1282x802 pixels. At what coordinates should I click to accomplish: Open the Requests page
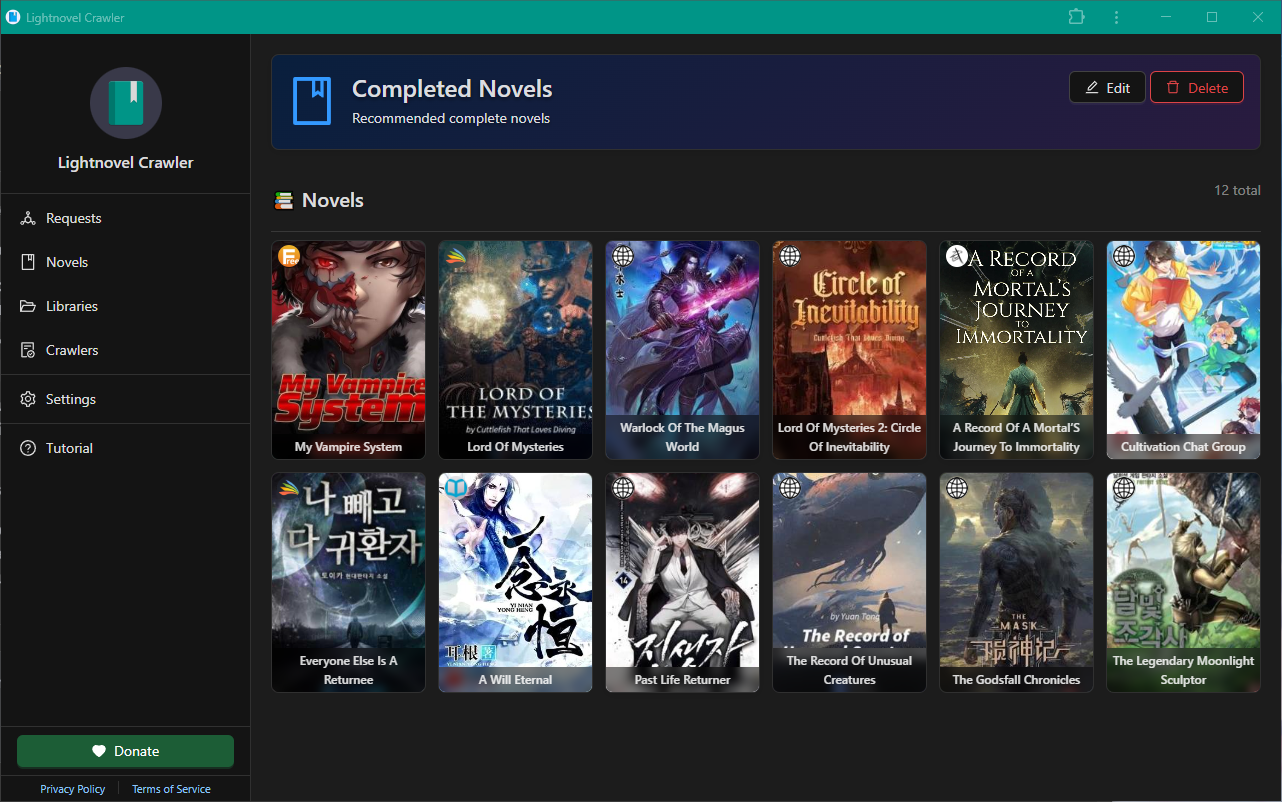pyautogui.click(x=126, y=218)
